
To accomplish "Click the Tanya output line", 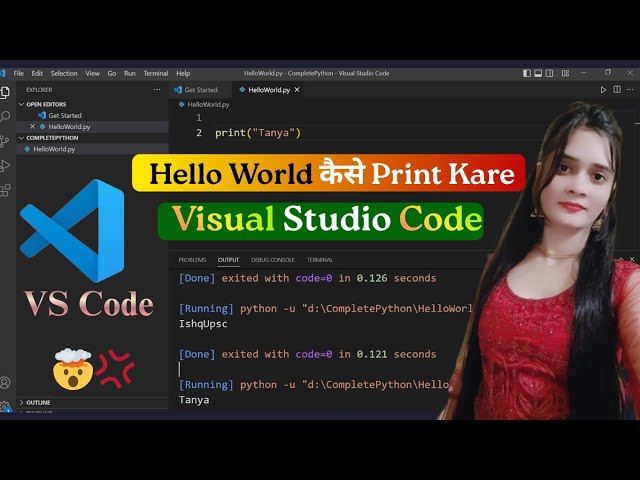I will pyautogui.click(x=194, y=400).
